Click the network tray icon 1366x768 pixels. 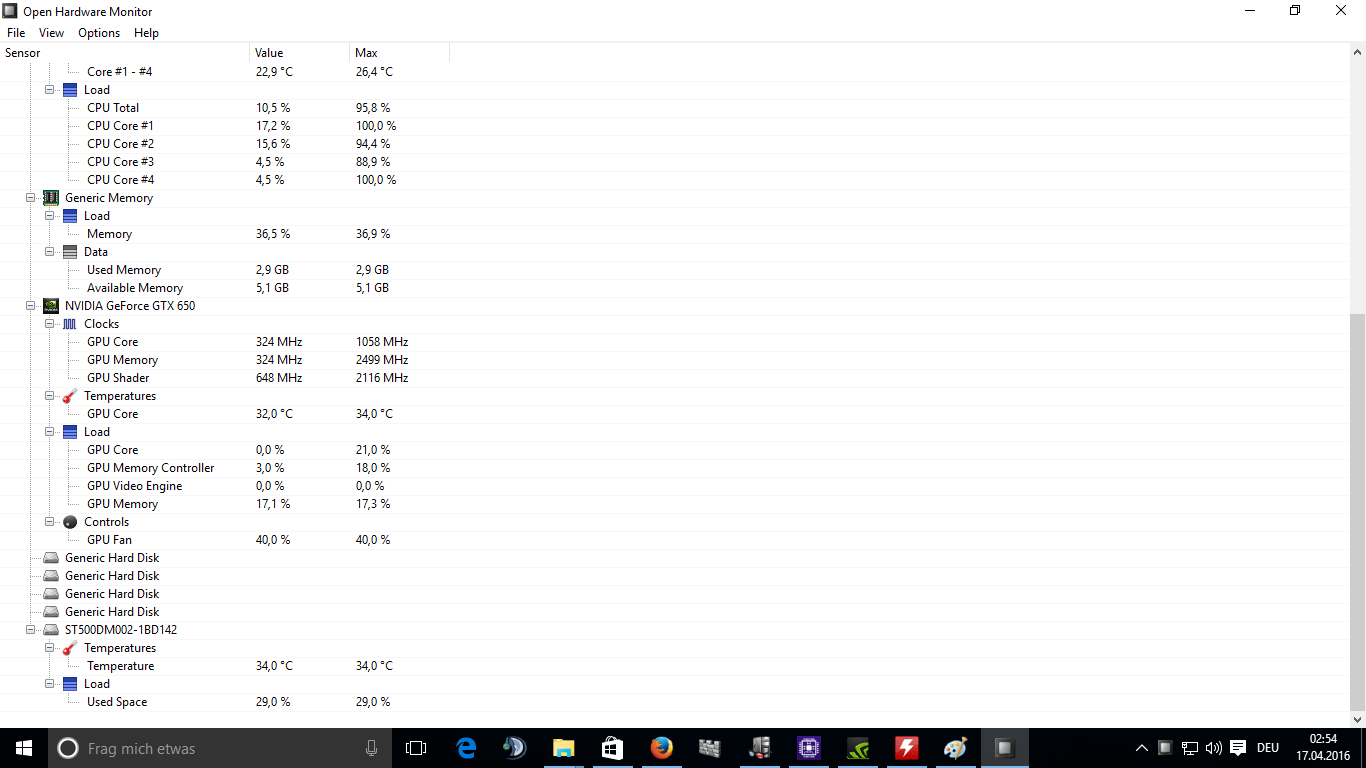(x=1190, y=748)
